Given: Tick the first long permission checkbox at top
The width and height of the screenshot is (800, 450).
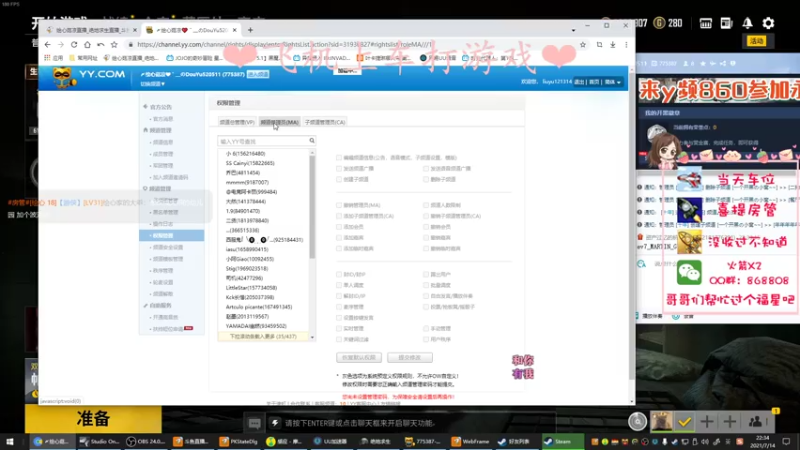Looking at the screenshot, I should click(x=339, y=158).
